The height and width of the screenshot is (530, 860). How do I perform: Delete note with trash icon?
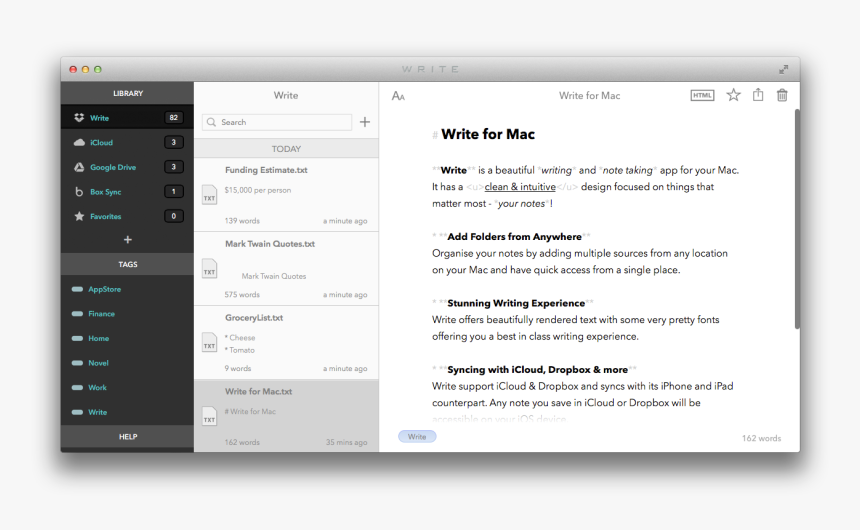[x=782, y=95]
